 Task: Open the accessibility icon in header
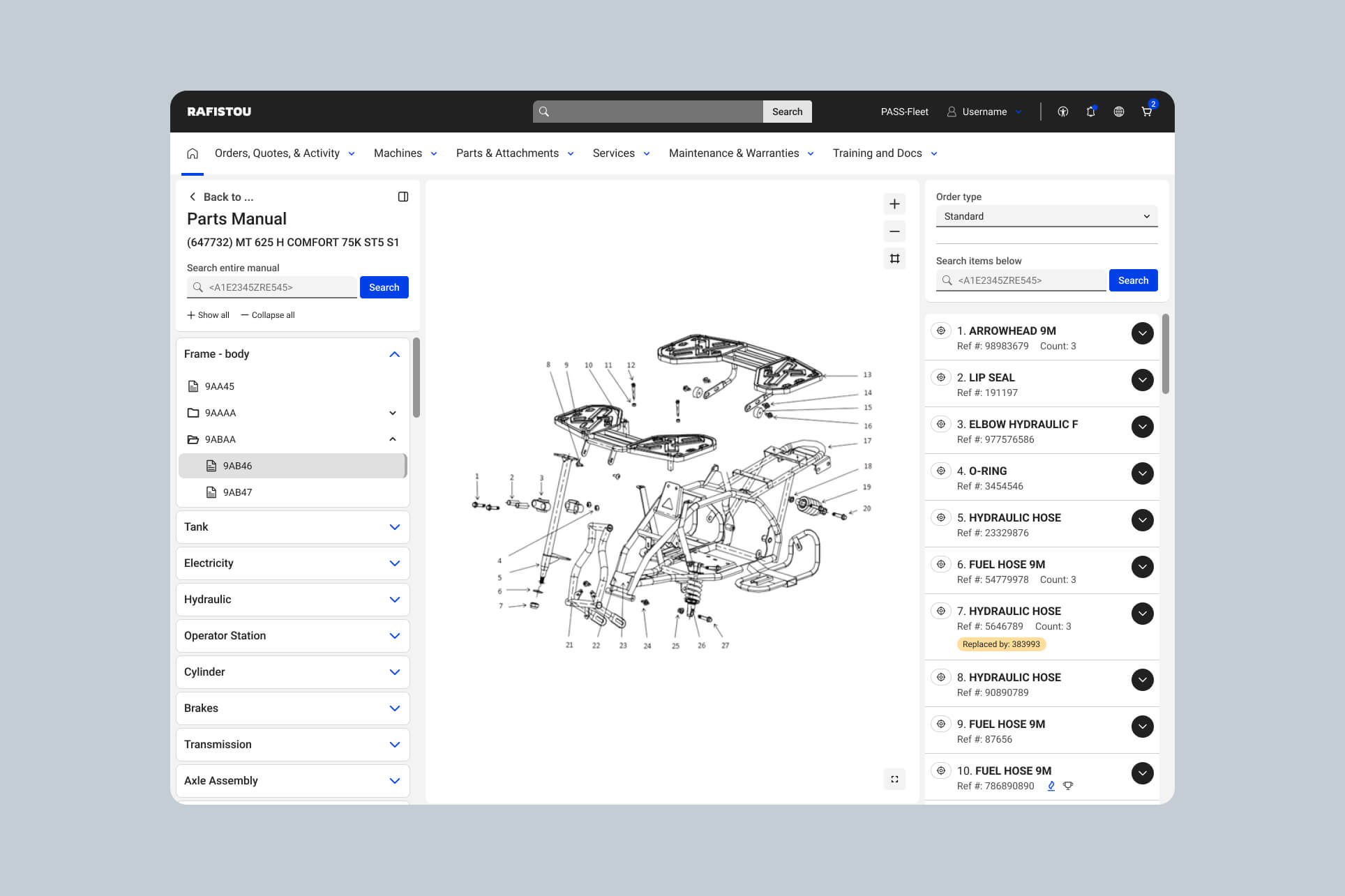(x=1062, y=112)
